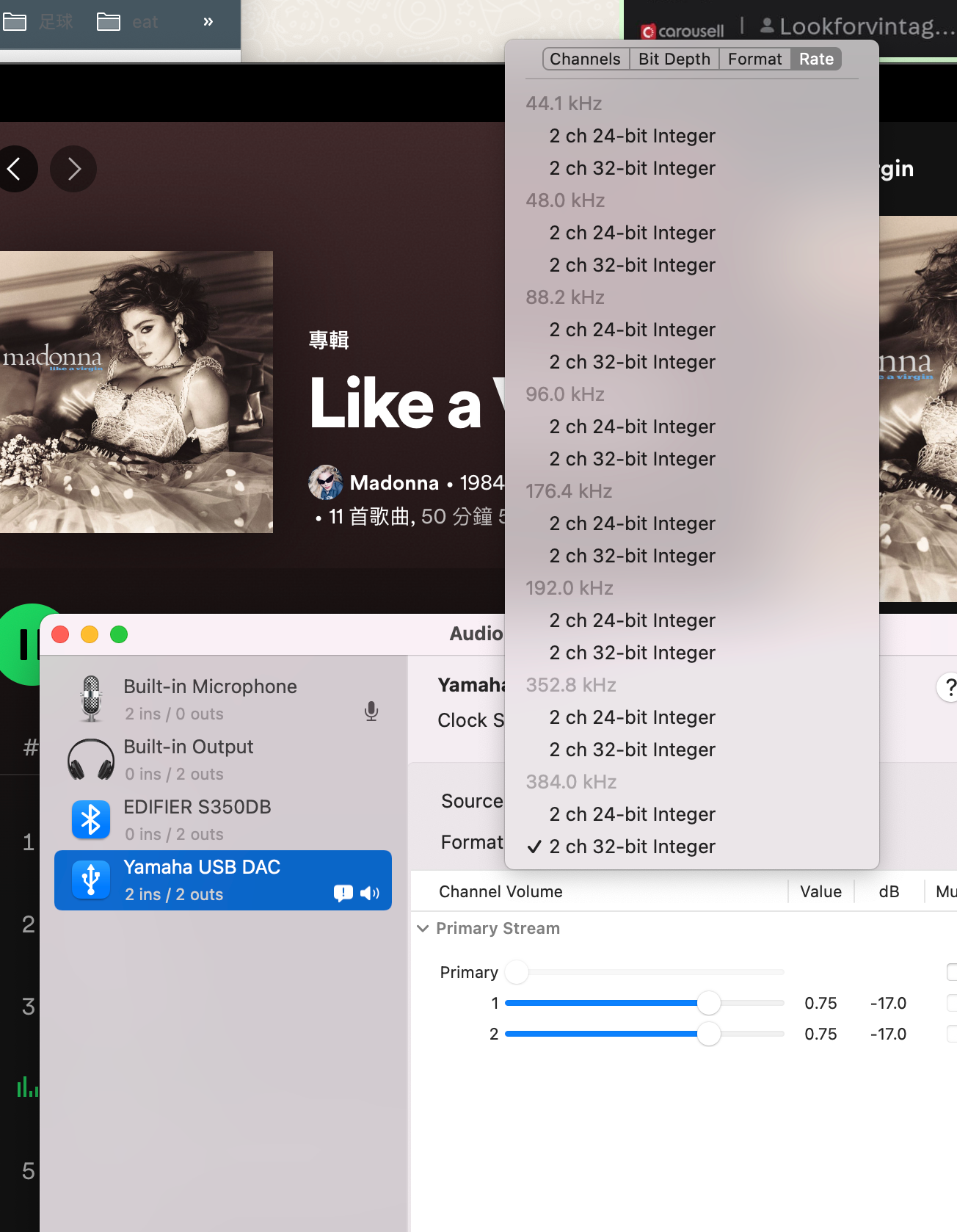Click Madonna's artist avatar
This screenshot has width=957, height=1232.
point(325,482)
